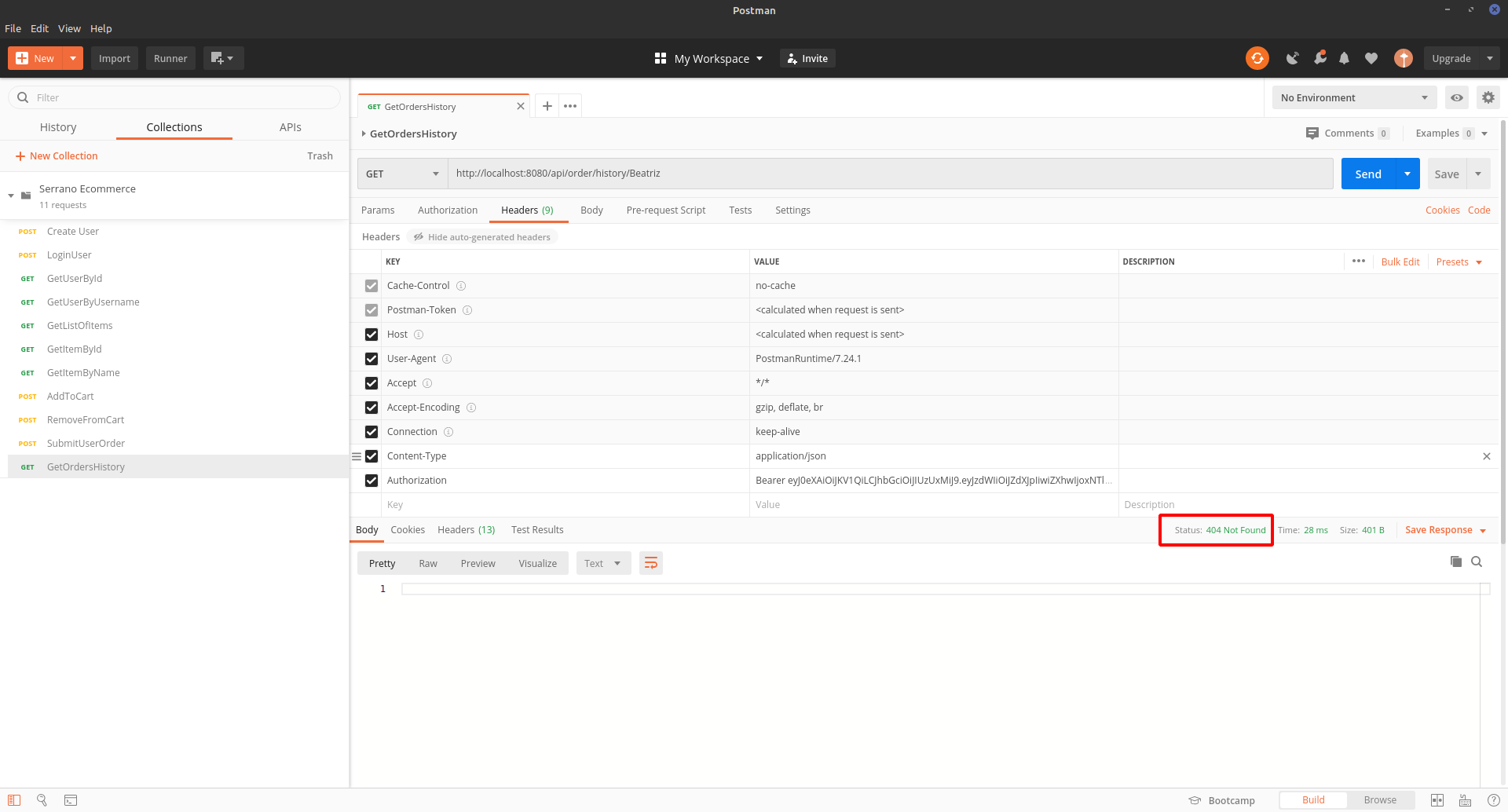This screenshot has width=1508, height=812.
Task: Focus the collections Filter search box
Action: coord(174,97)
